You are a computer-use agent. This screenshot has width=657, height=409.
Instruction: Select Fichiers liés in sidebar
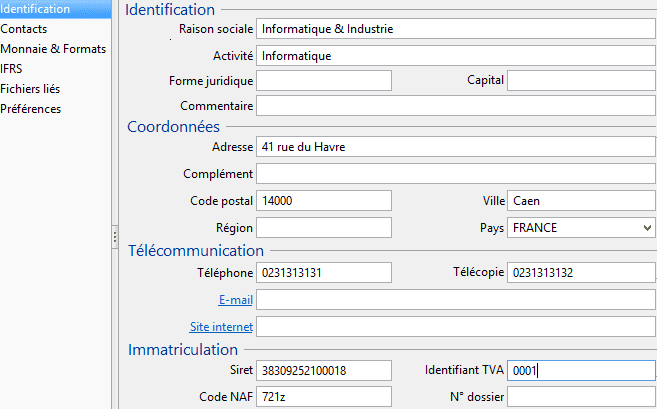30,89
